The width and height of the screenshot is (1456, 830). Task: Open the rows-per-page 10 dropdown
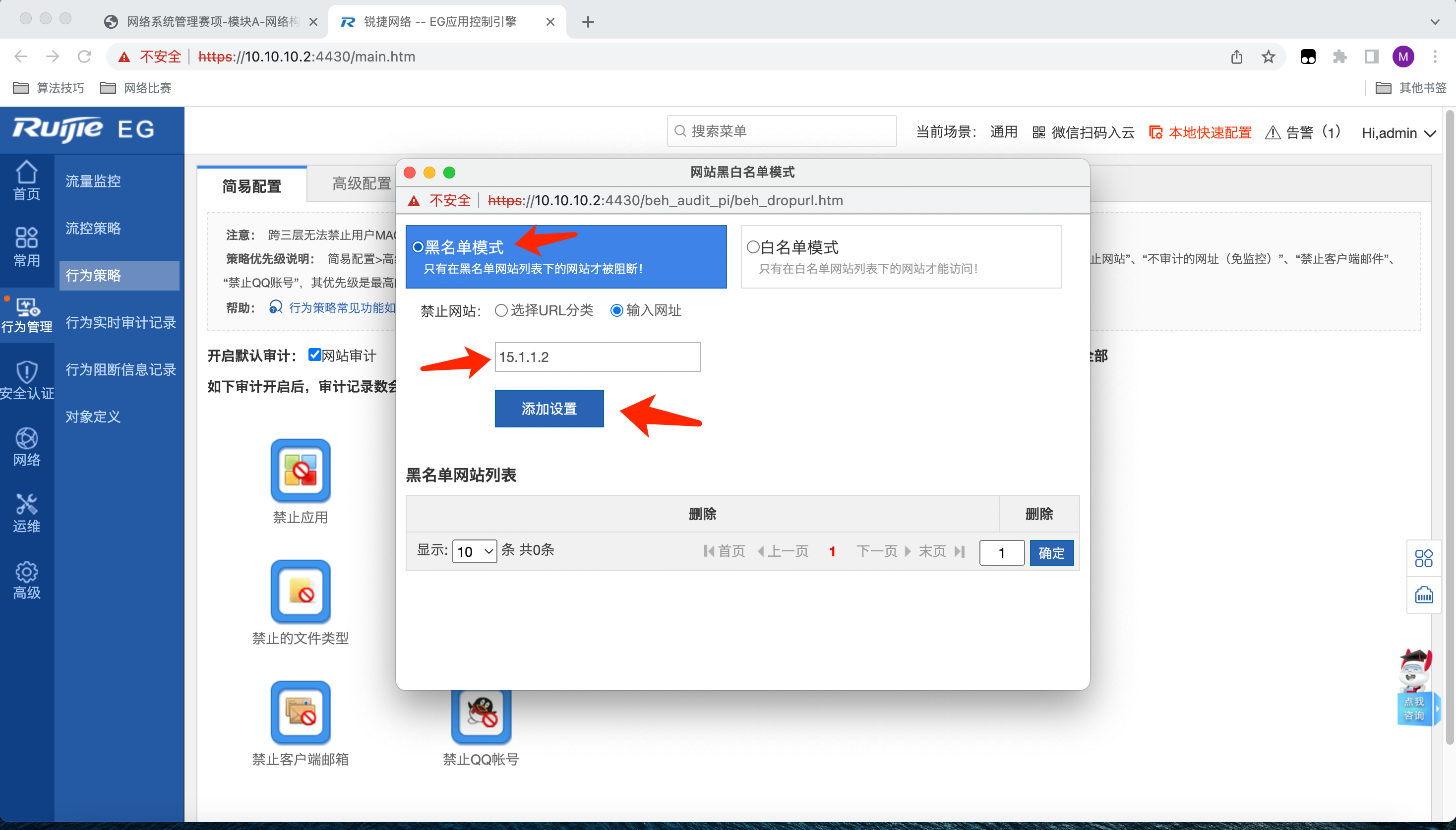tap(474, 551)
